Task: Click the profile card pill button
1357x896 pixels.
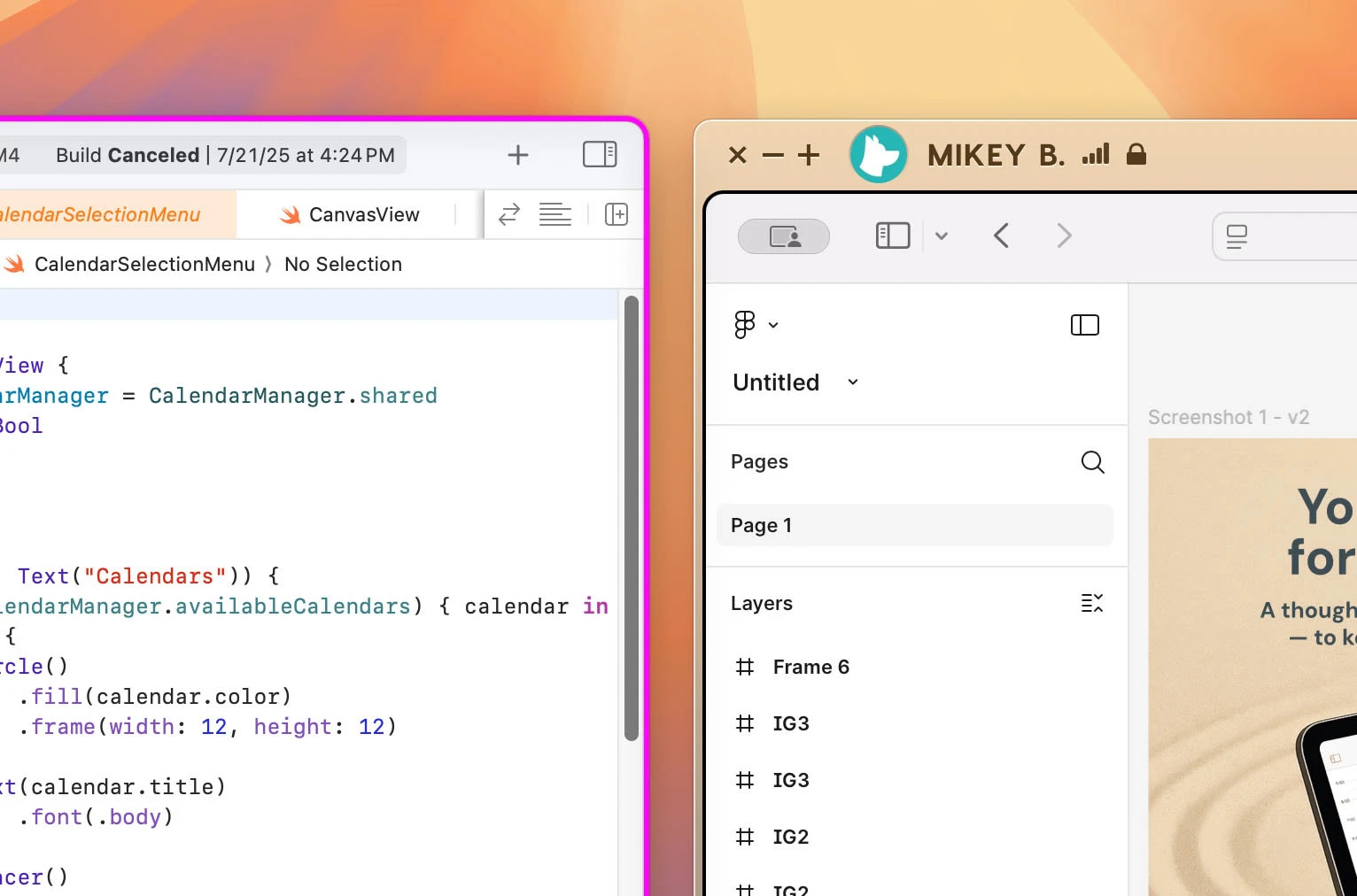Action: click(x=784, y=236)
